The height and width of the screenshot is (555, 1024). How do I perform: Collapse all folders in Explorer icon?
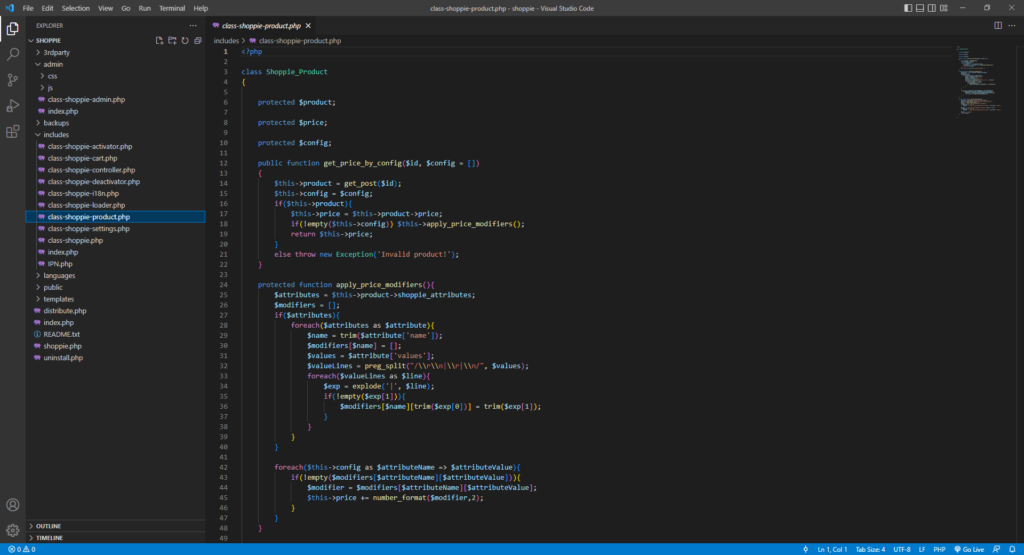198,40
